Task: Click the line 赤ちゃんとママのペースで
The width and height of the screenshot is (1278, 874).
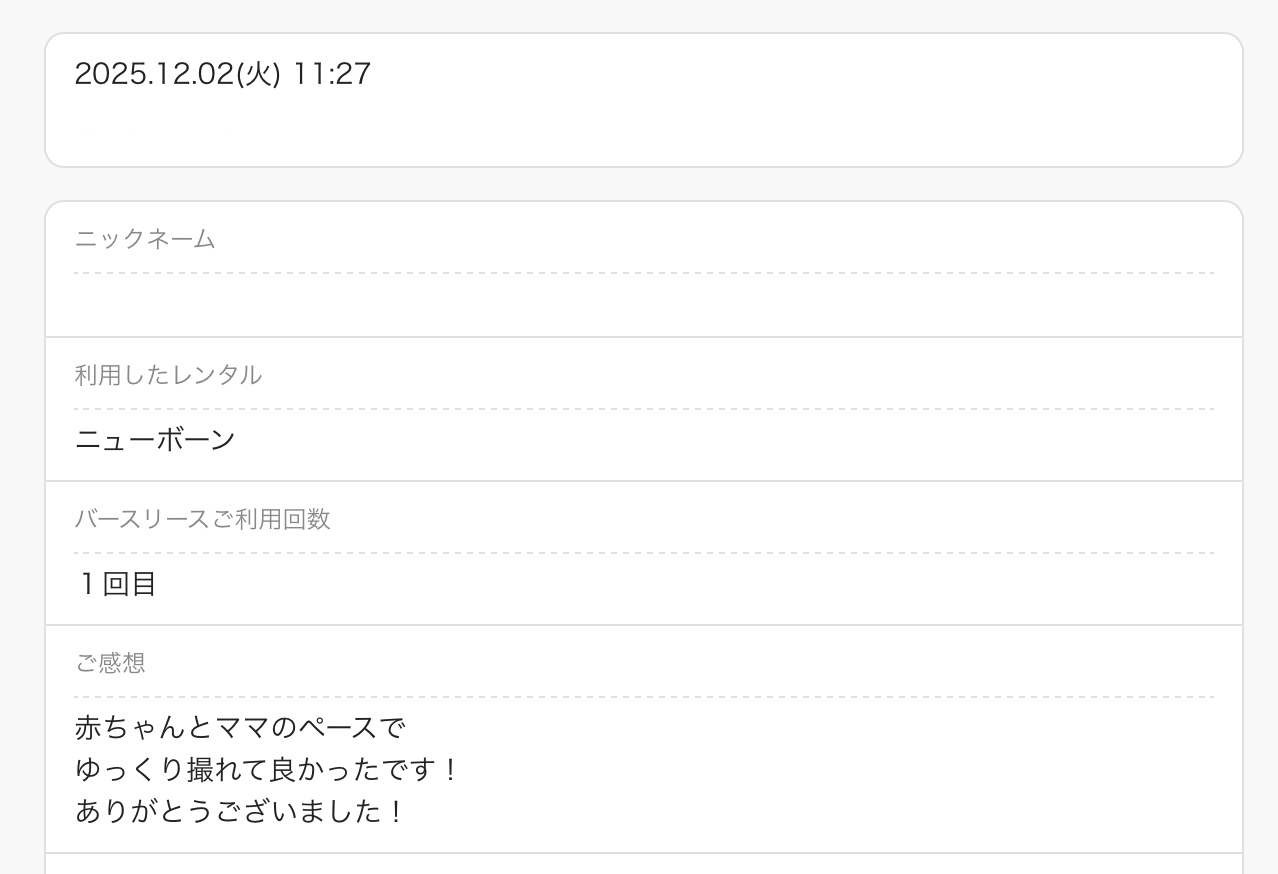Action: click(x=240, y=727)
